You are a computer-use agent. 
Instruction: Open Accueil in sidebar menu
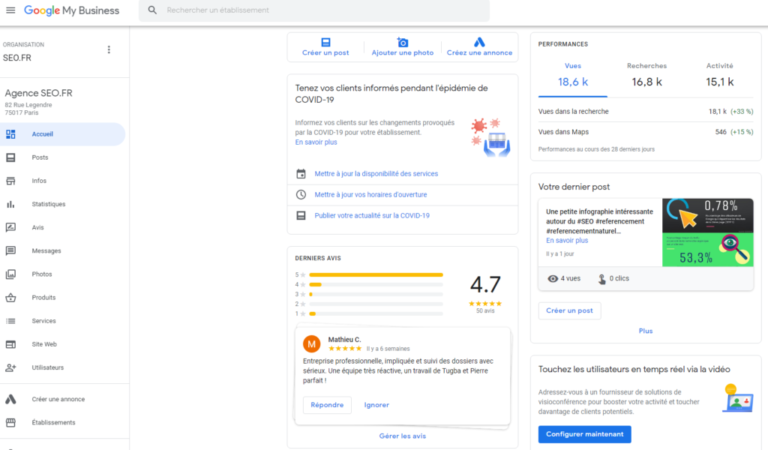(x=63, y=134)
